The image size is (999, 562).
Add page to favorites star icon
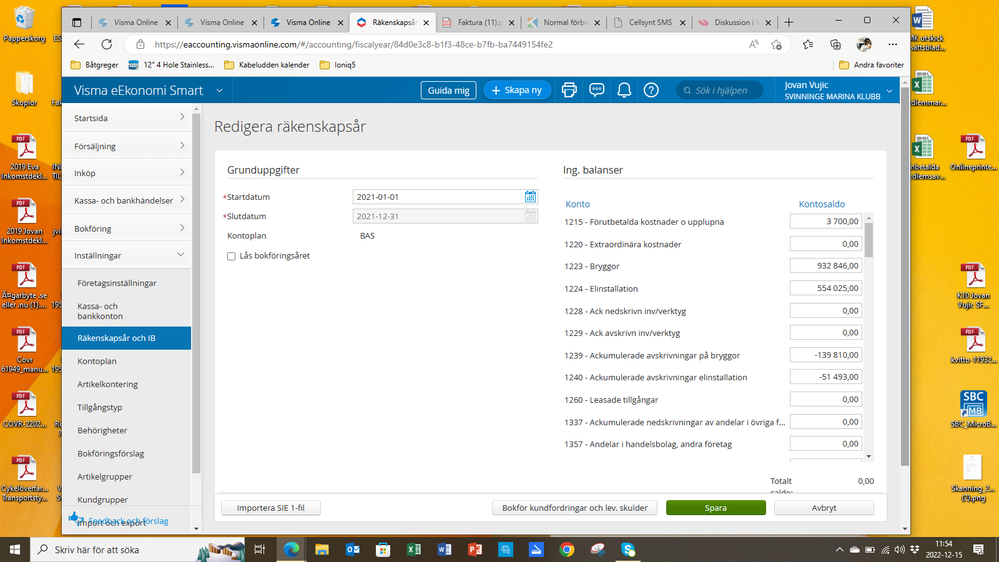tap(775, 45)
